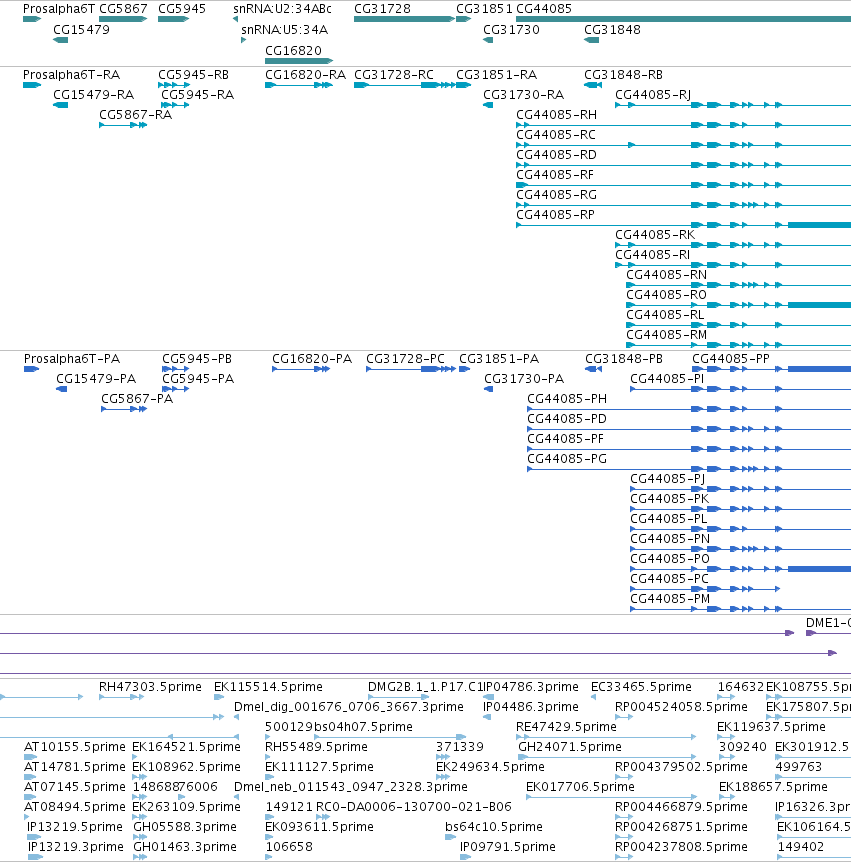Click protein CG44085-PI label
The width and height of the screenshot is (851, 862).
[x=667, y=379]
